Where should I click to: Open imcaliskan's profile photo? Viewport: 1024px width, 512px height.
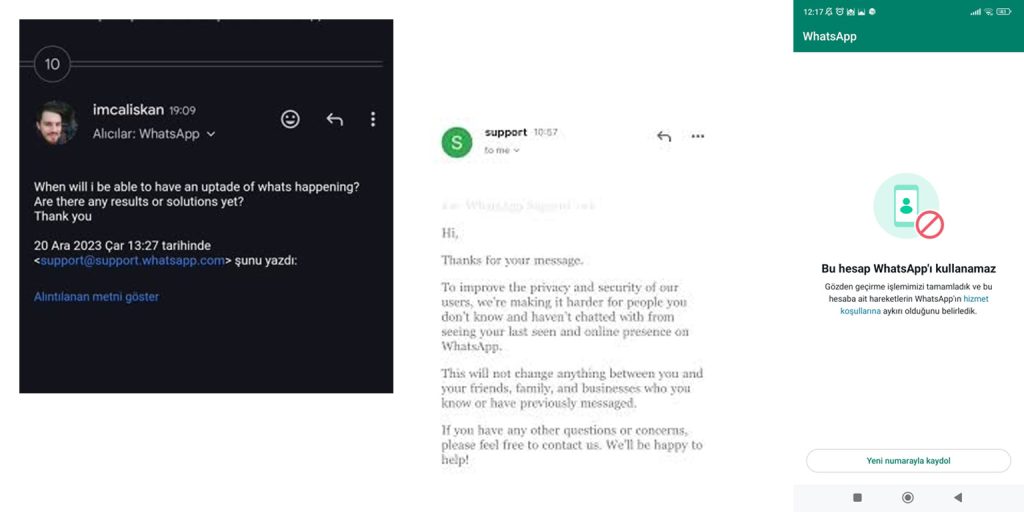click(56, 122)
